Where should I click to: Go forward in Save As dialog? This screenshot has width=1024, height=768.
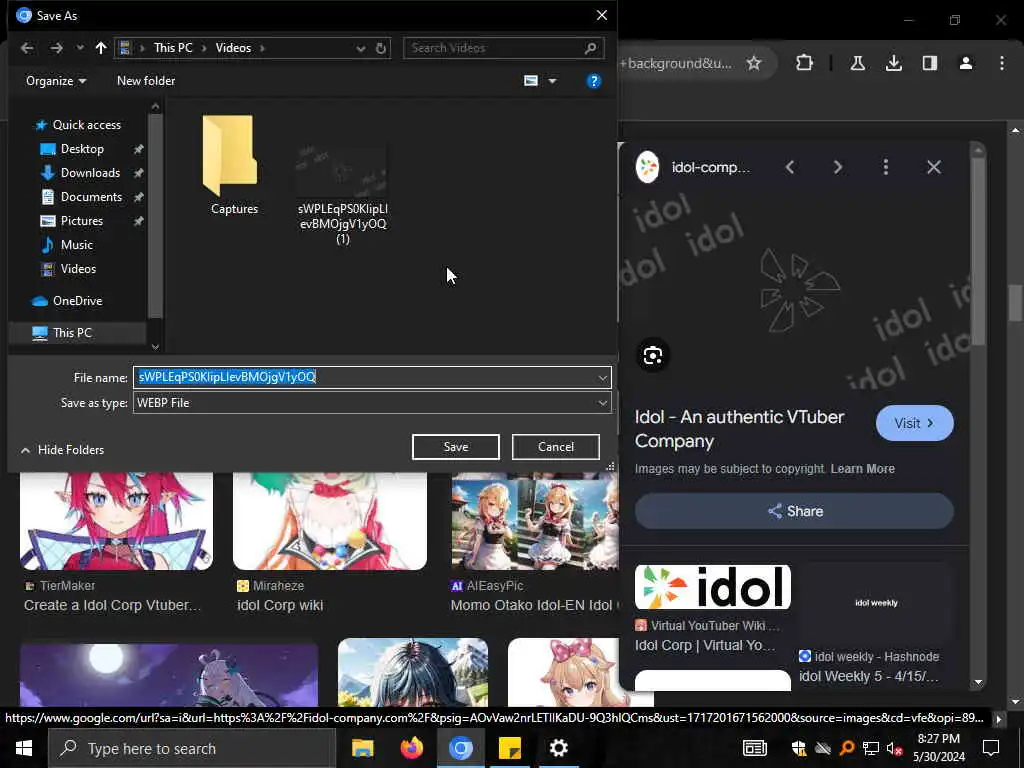click(57, 48)
